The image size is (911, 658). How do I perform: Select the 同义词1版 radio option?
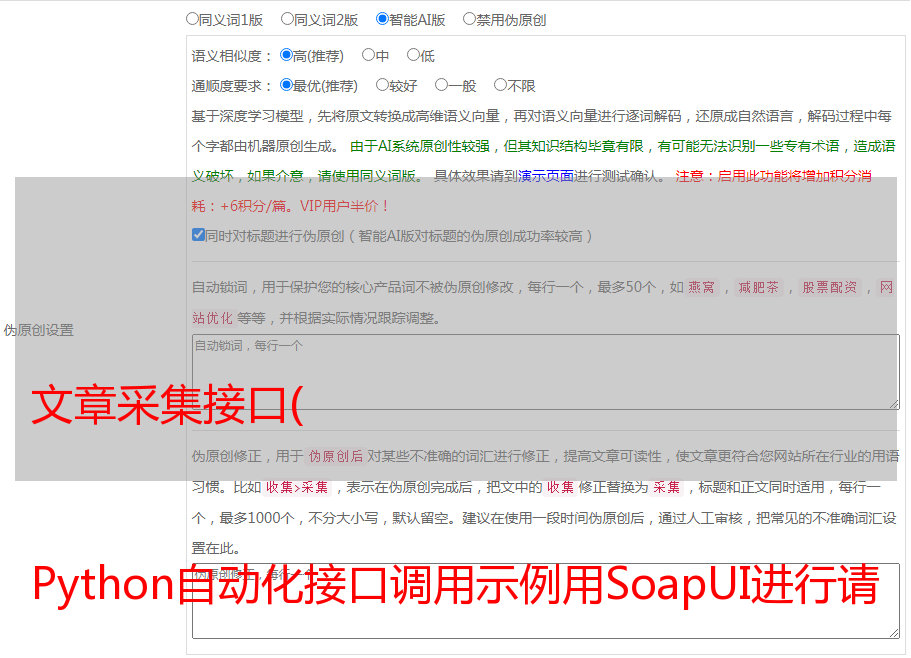click(x=192, y=19)
